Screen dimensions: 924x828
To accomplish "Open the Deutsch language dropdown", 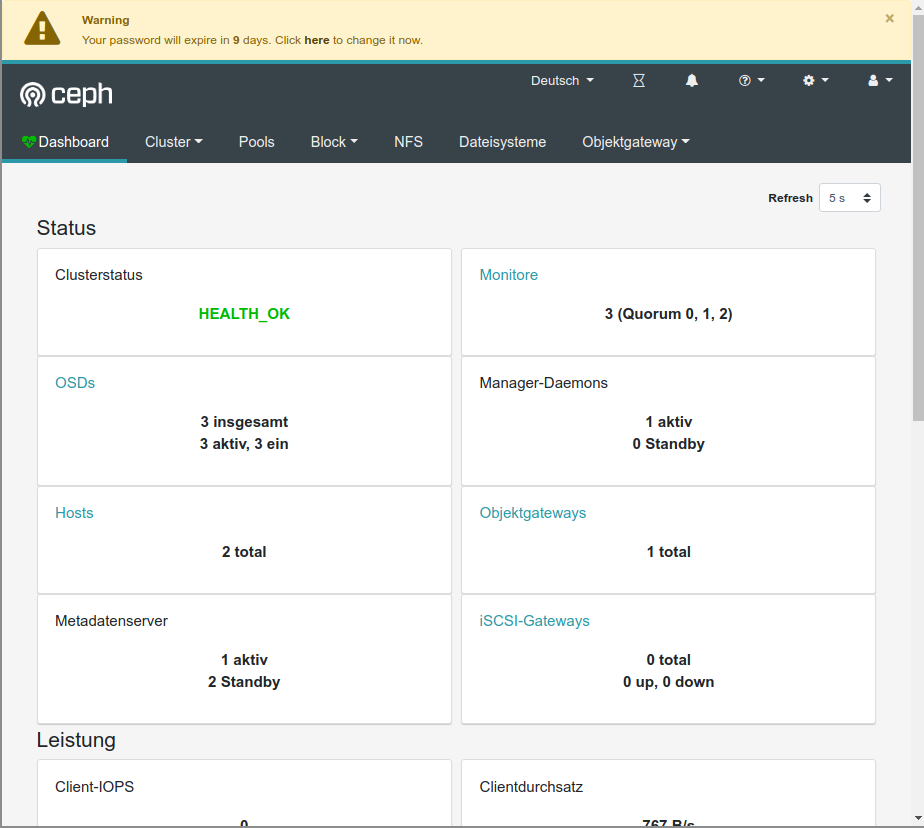I will click(562, 81).
